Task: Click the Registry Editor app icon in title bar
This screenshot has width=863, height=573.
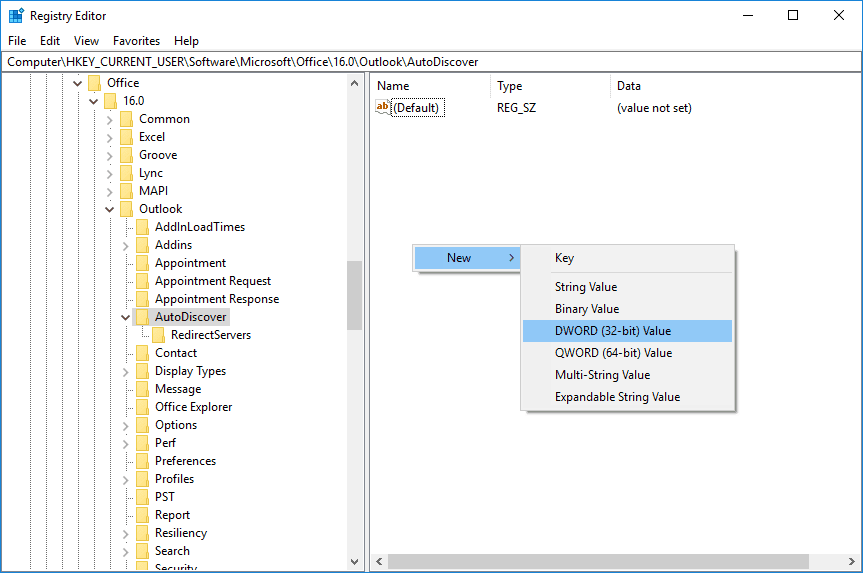Action: tap(16, 16)
